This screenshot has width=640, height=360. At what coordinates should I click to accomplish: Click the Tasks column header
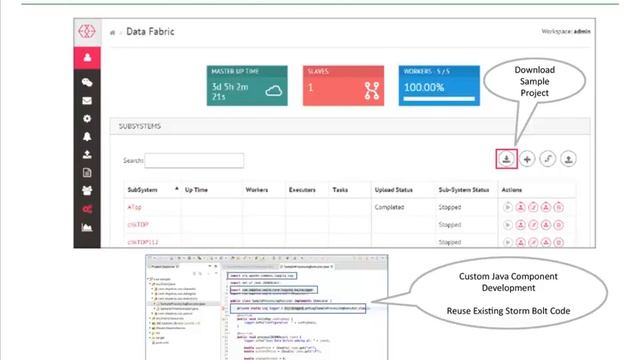click(x=340, y=190)
